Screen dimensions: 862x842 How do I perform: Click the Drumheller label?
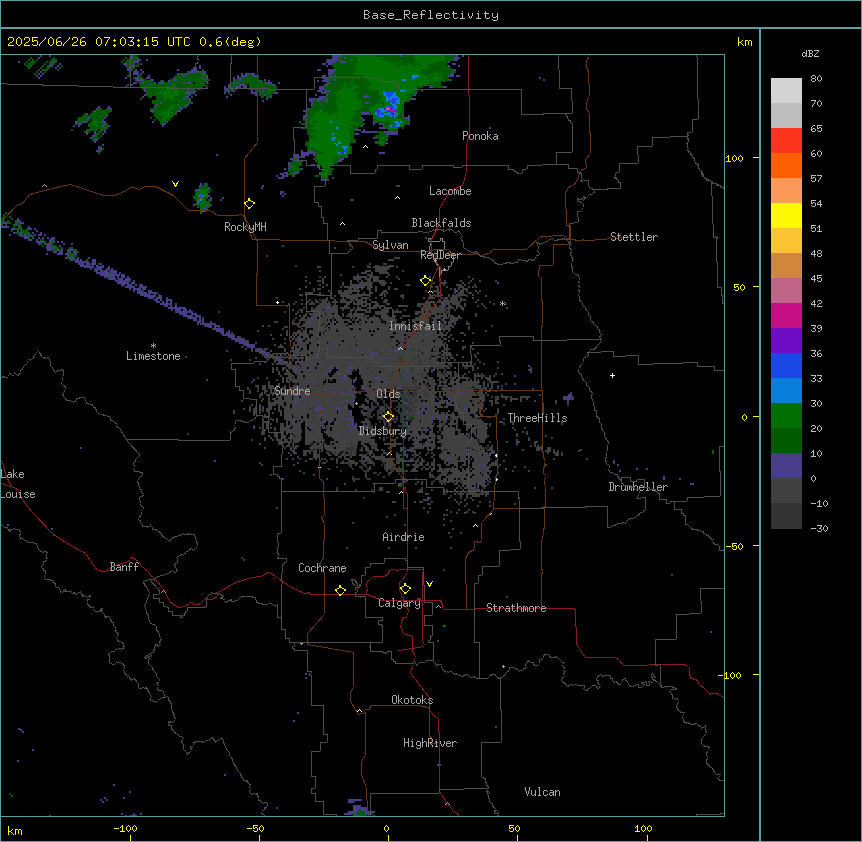pos(638,487)
